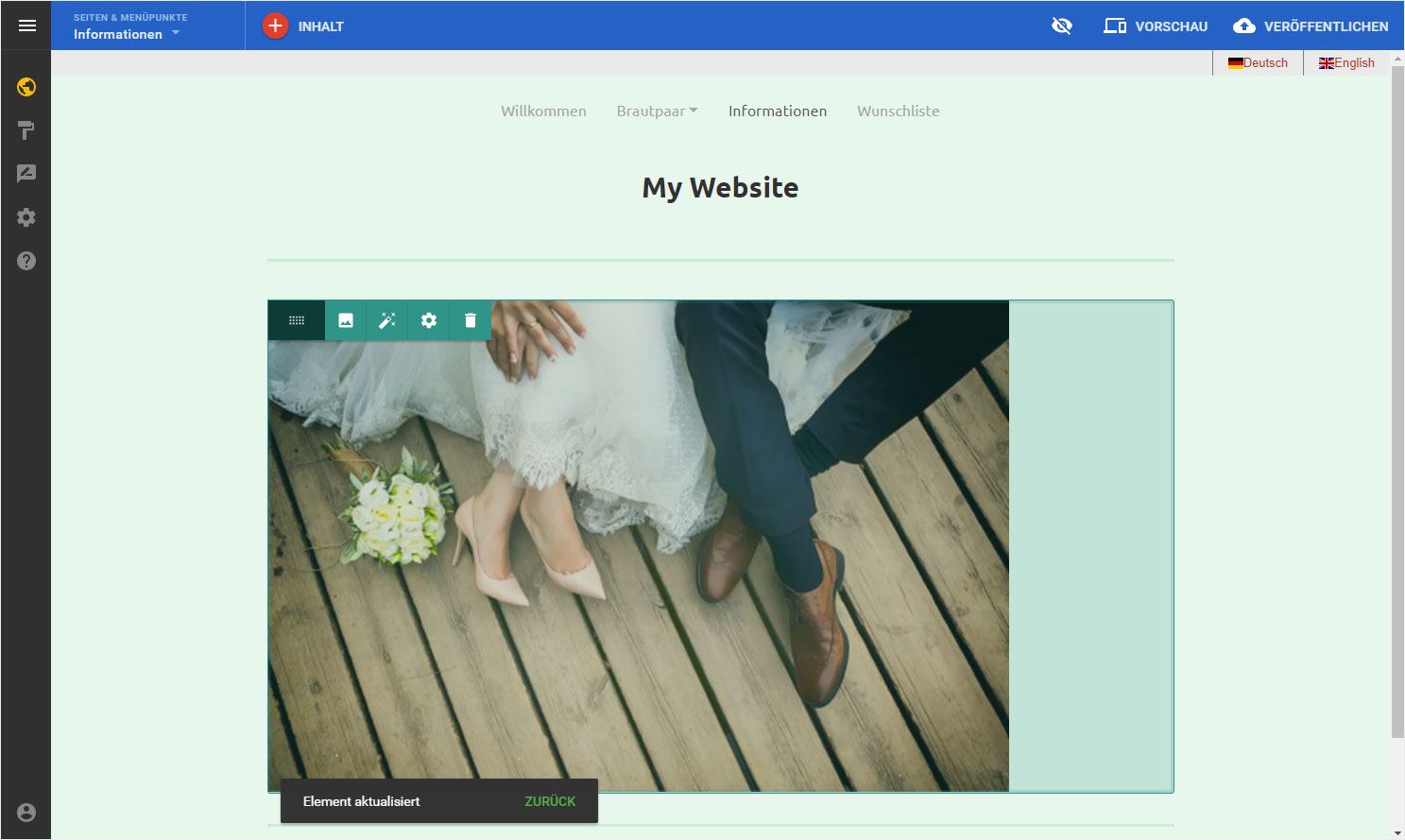Click the Inhalt add content button

pyautogui.click(x=303, y=26)
